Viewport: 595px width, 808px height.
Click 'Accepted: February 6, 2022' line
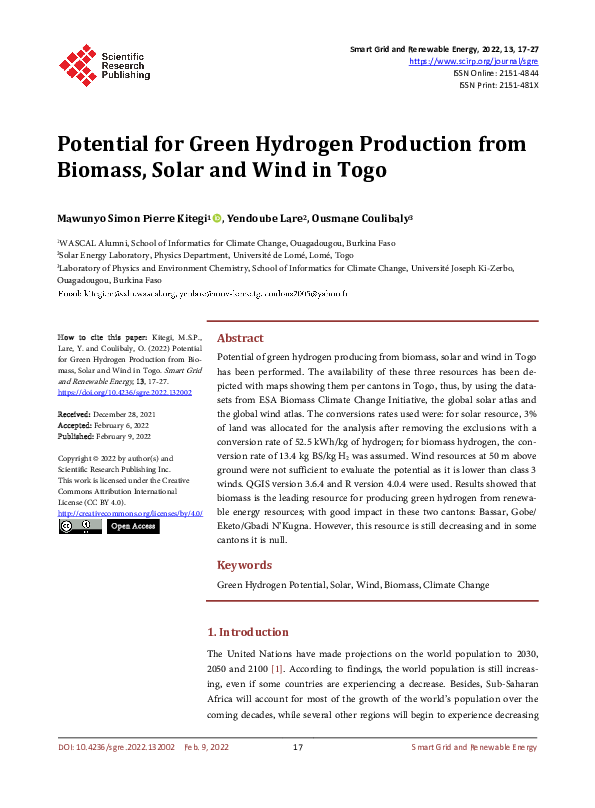click(x=103, y=426)
